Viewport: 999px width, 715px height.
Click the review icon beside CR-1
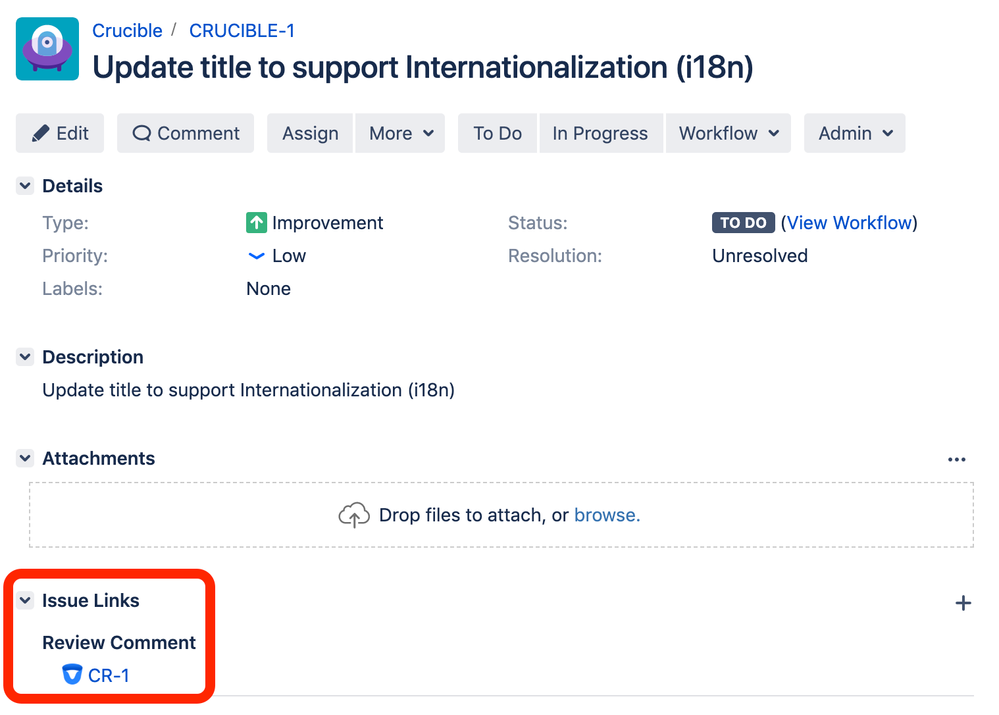72,674
